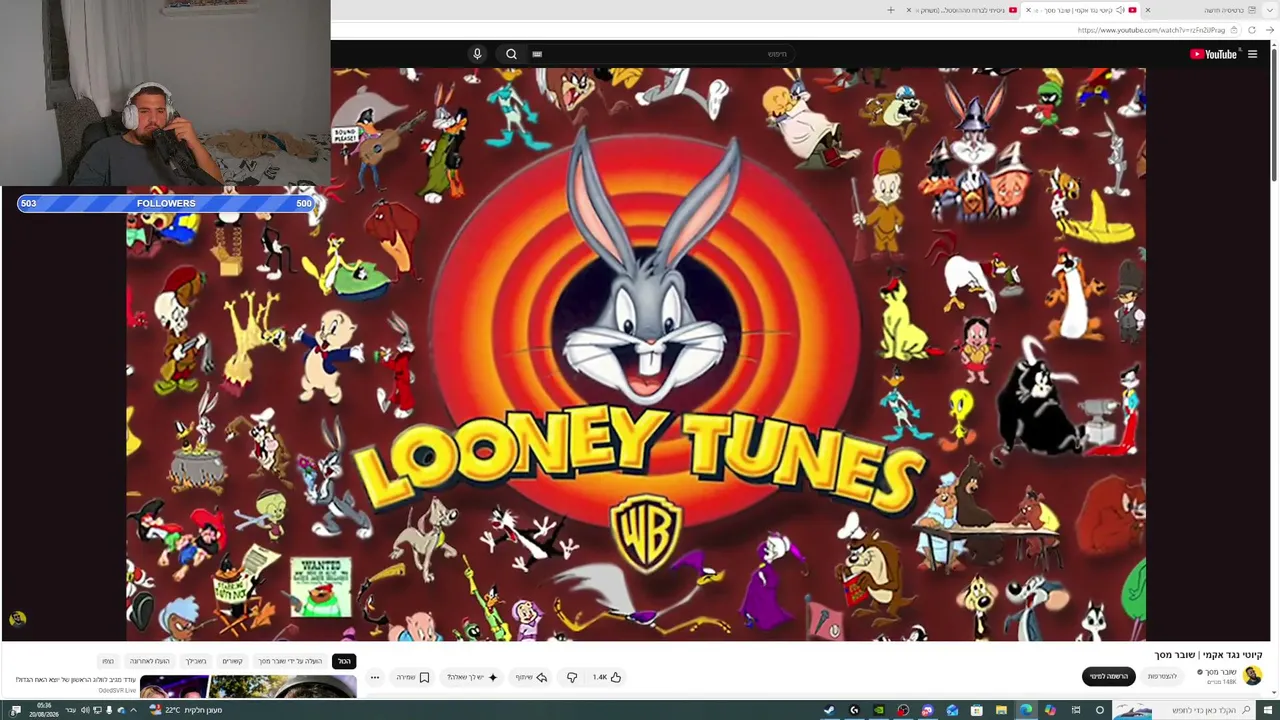Open Microsoft Edge from the taskbar
Screen dimensions: 1280x720
click(x=1025, y=710)
